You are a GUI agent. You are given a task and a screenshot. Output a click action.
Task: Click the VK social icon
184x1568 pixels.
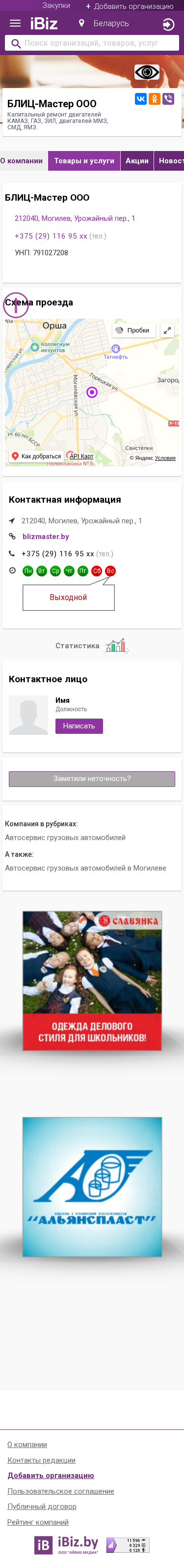tap(140, 98)
